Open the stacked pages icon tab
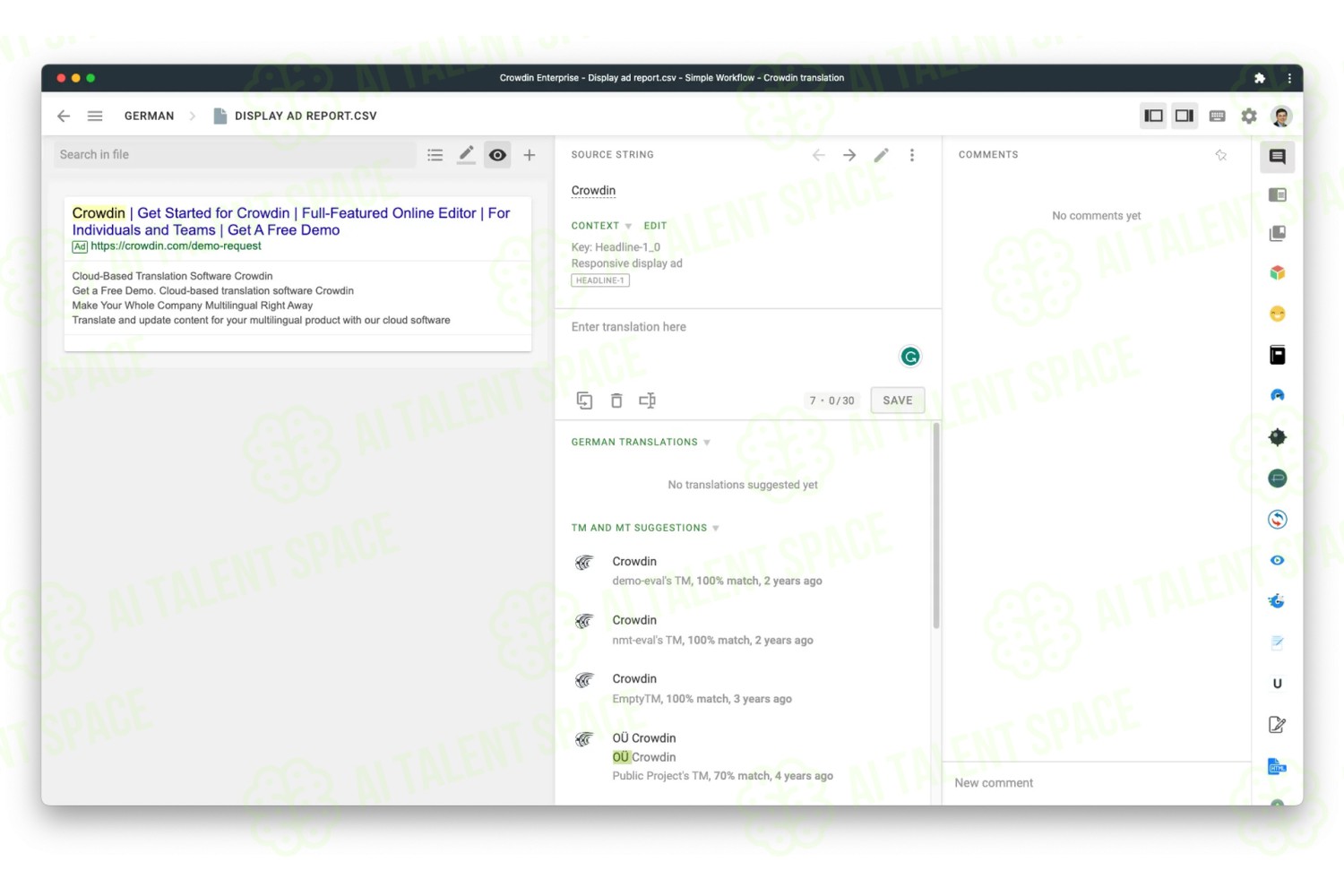 coord(1278,233)
